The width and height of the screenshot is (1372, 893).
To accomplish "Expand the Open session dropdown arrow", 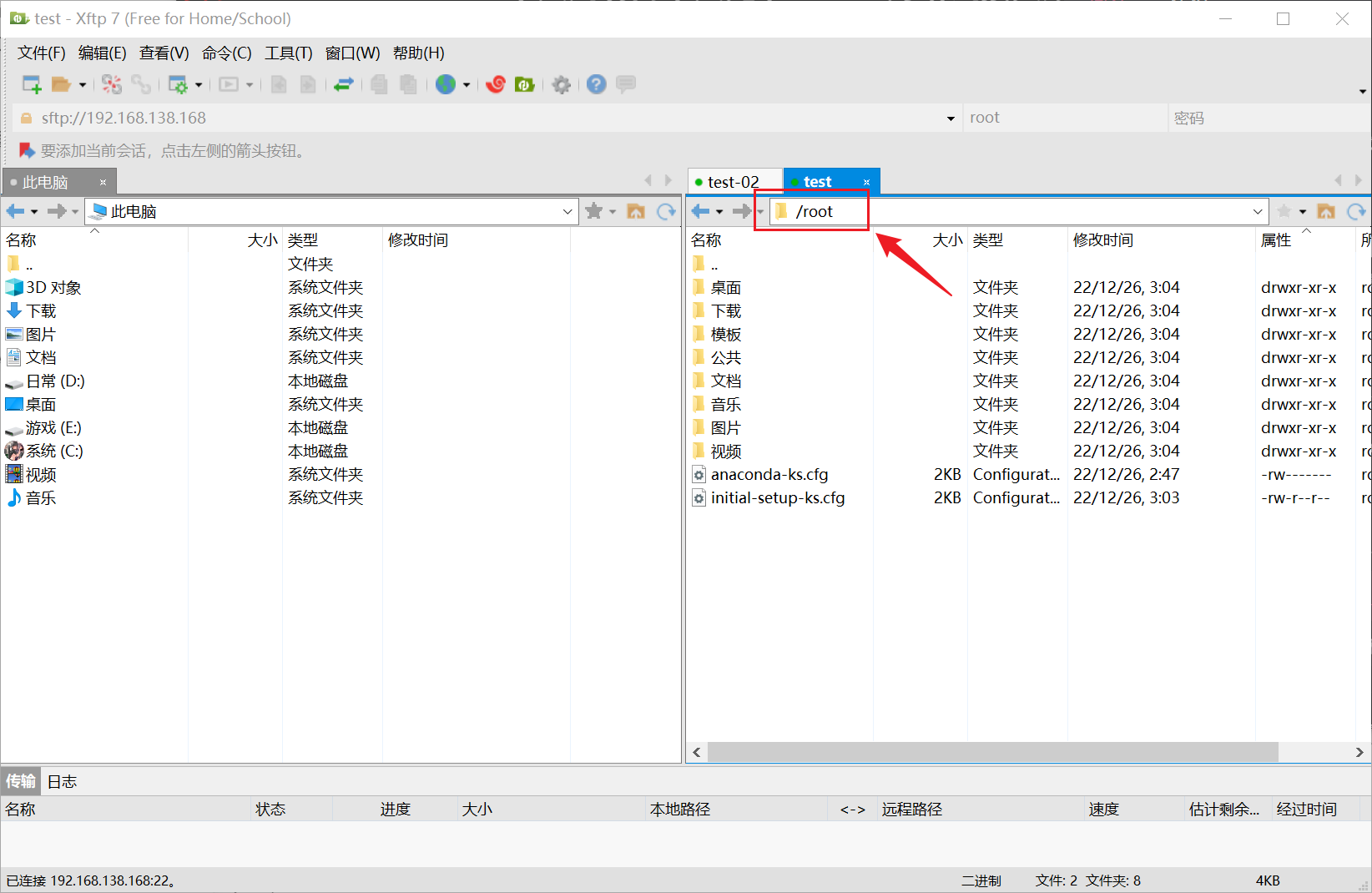I will pos(83,84).
